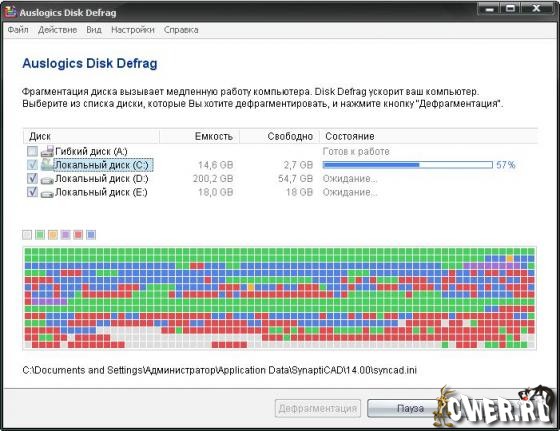Image resolution: width=560 pixels, height=431 pixels.
Task: Click the 14,6 GB capacity value
Action: click(x=215, y=165)
